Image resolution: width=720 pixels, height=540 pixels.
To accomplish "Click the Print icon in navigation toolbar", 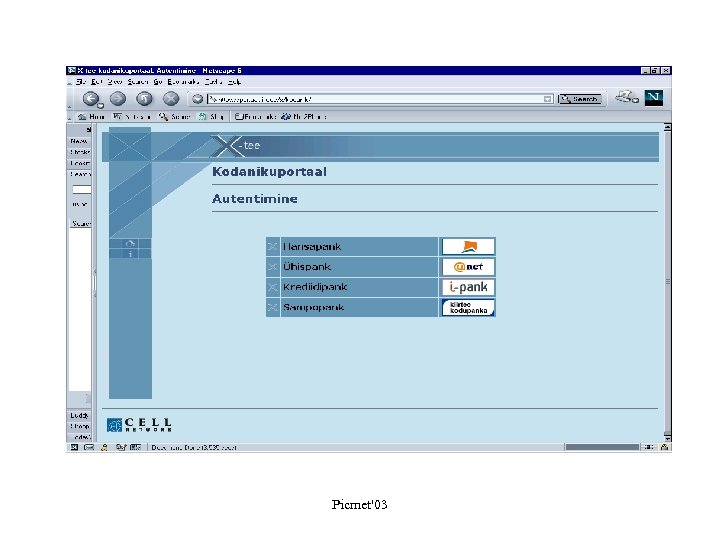I will click(x=624, y=96).
